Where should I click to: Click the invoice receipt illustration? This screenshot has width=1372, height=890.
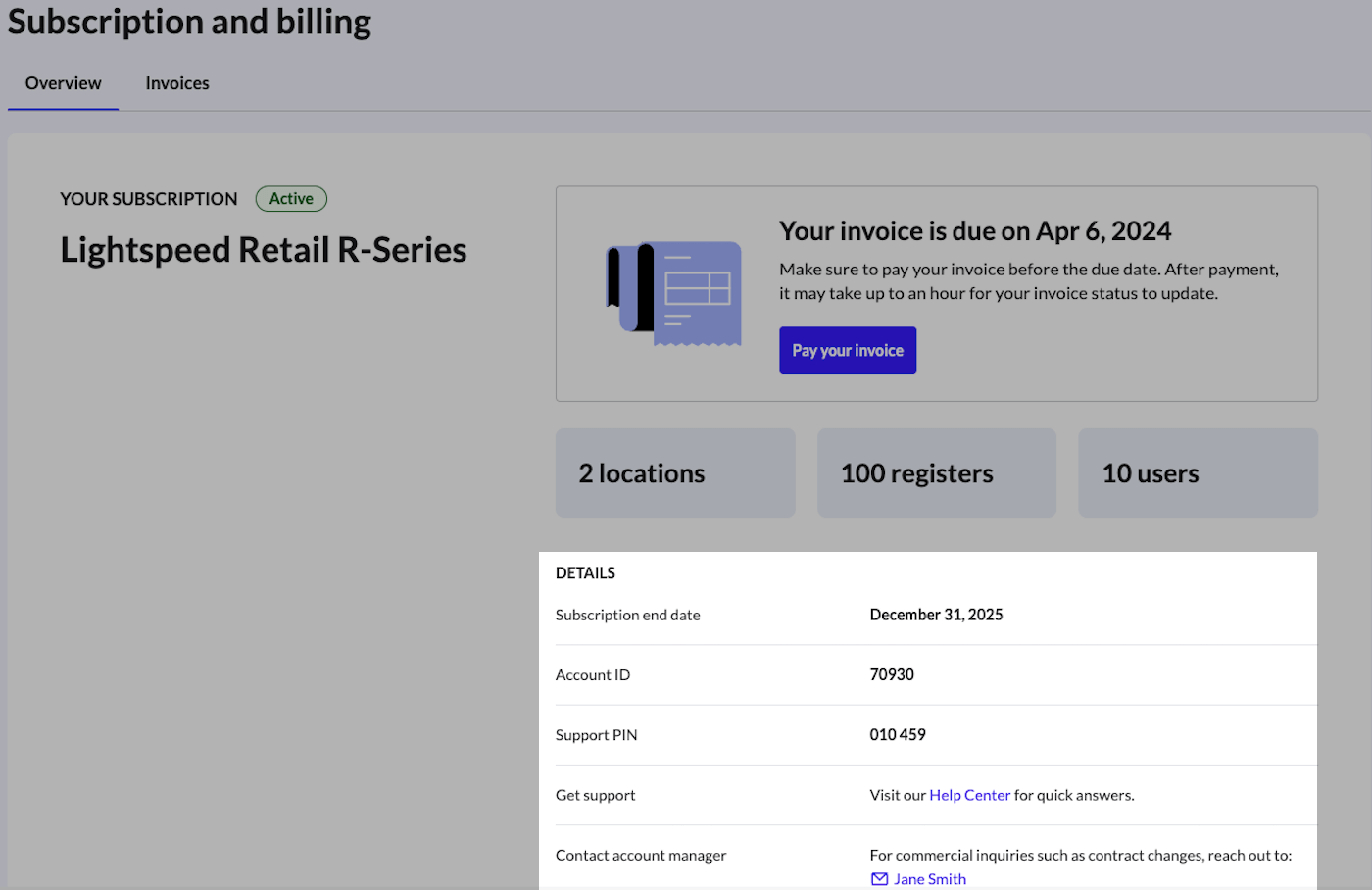click(674, 293)
